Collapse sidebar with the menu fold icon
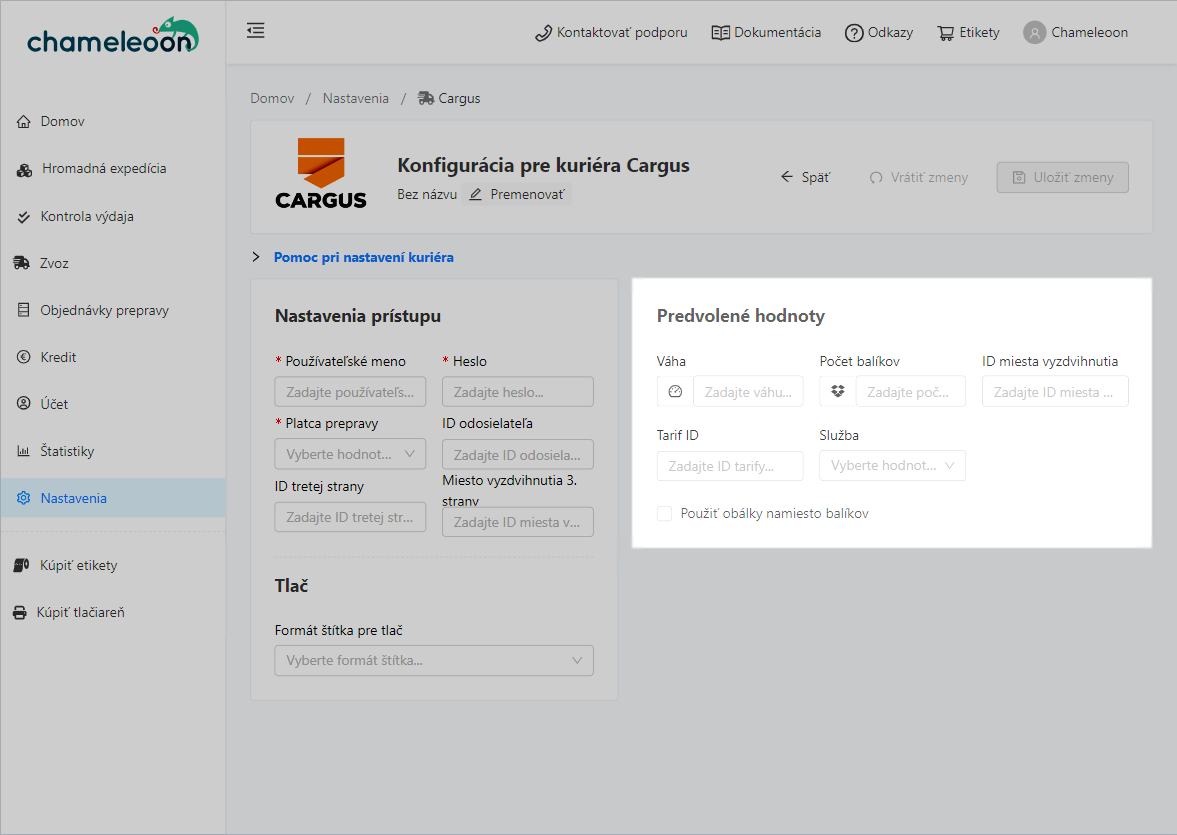Screen dimensions: 1177x835 pos(256,31)
